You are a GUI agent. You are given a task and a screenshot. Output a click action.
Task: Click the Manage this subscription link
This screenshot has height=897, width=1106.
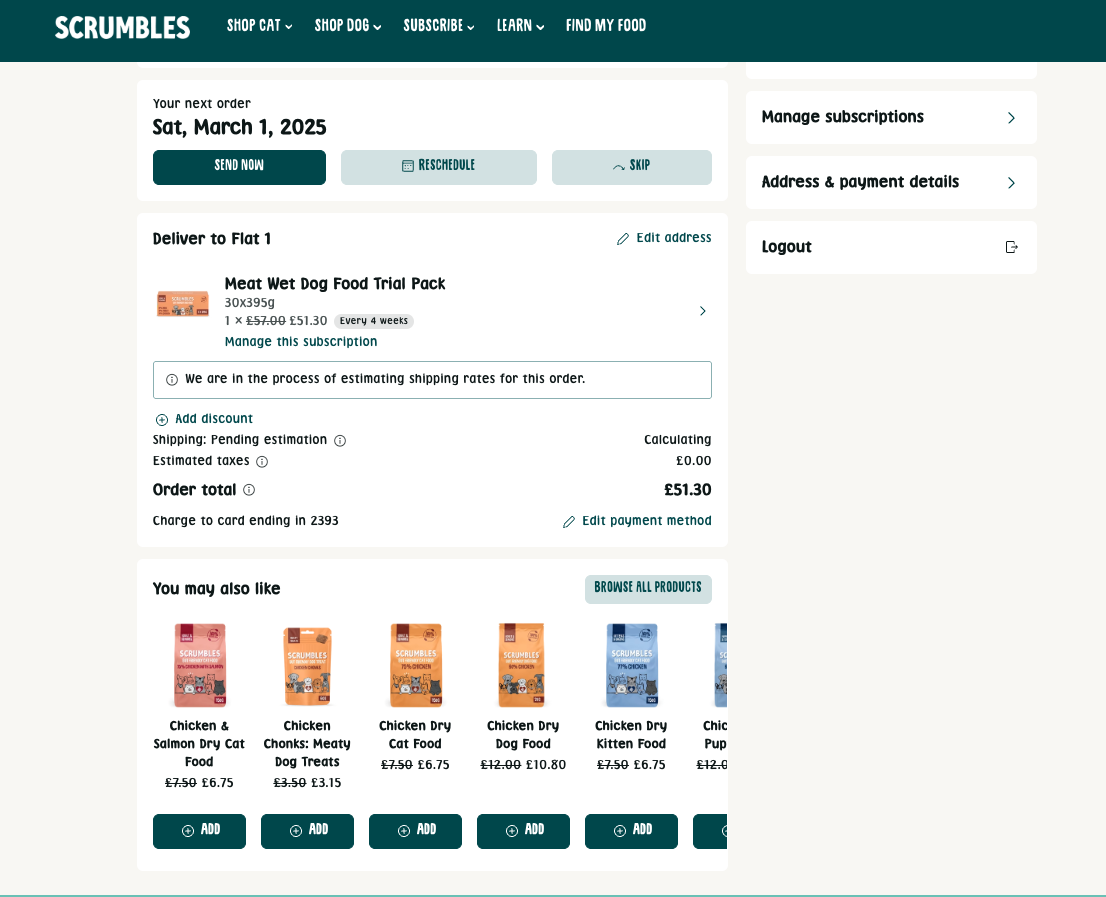[x=301, y=342]
